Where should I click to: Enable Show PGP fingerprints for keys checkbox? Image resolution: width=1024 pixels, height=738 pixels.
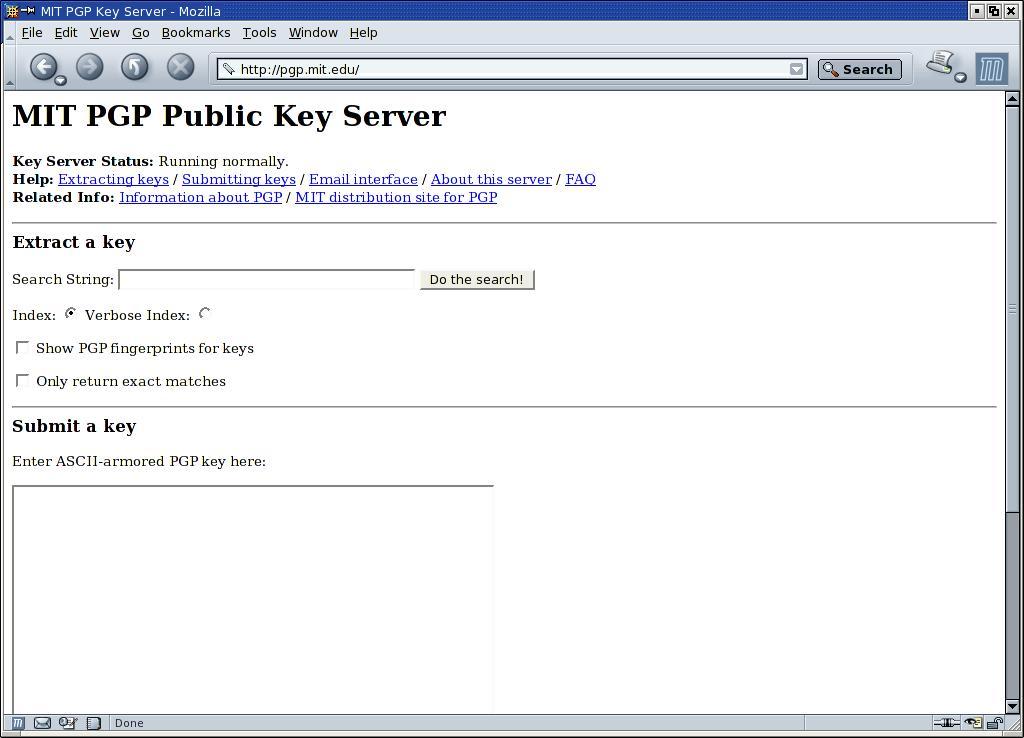point(22,347)
